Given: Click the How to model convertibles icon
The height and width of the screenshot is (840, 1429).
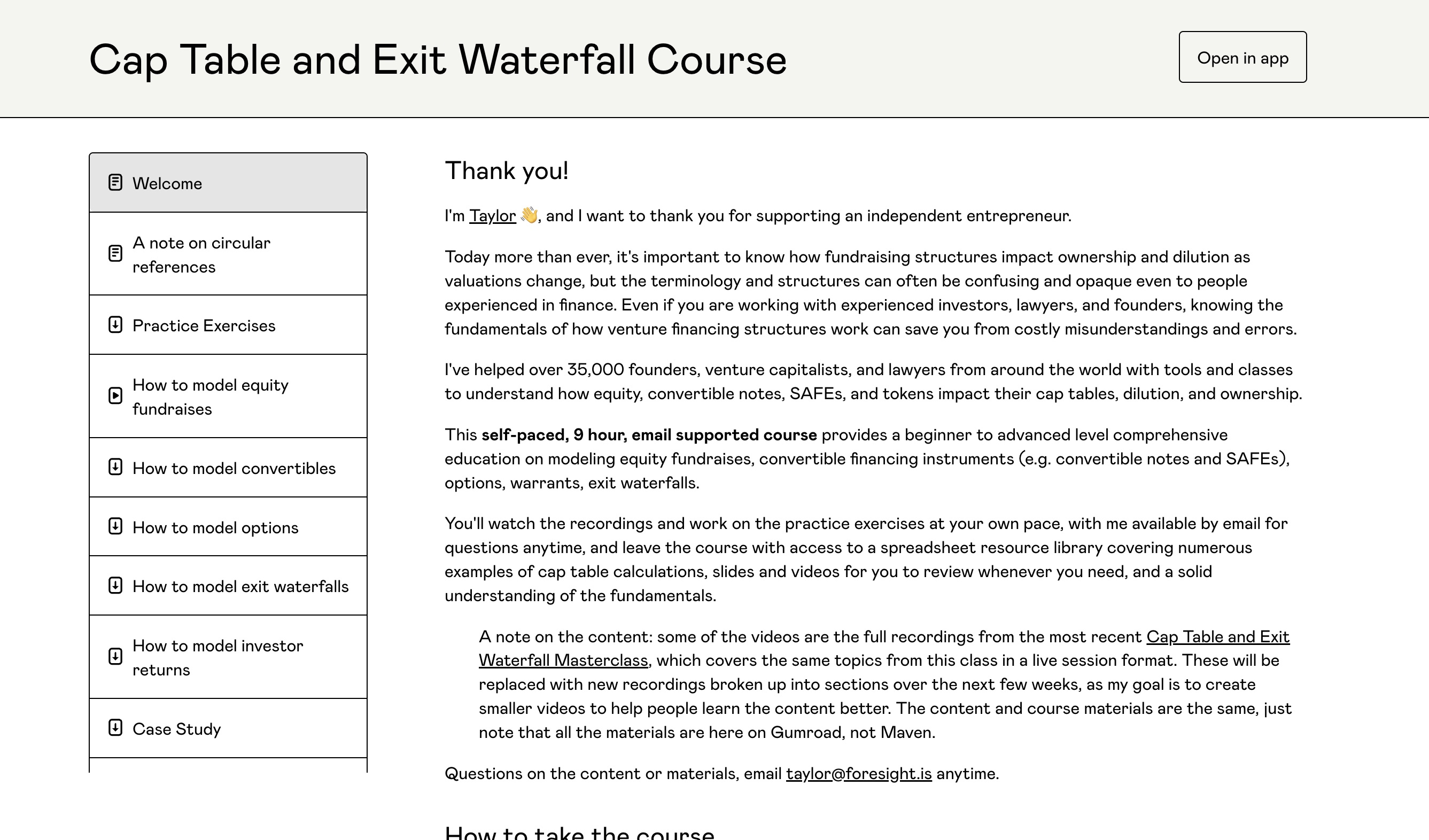Looking at the screenshot, I should coord(115,467).
